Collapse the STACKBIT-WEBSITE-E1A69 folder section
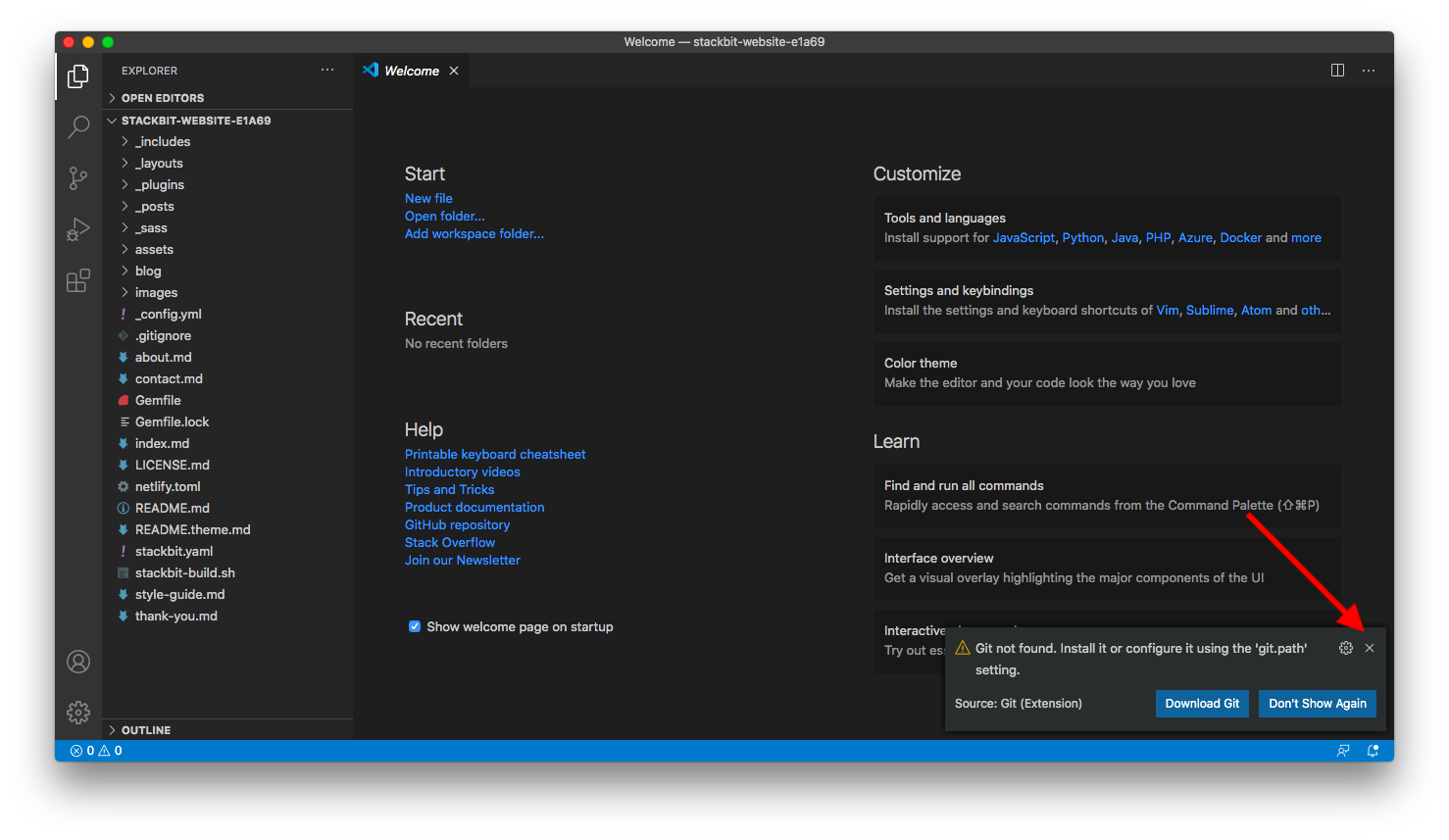1449x840 pixels. (227, 121)
